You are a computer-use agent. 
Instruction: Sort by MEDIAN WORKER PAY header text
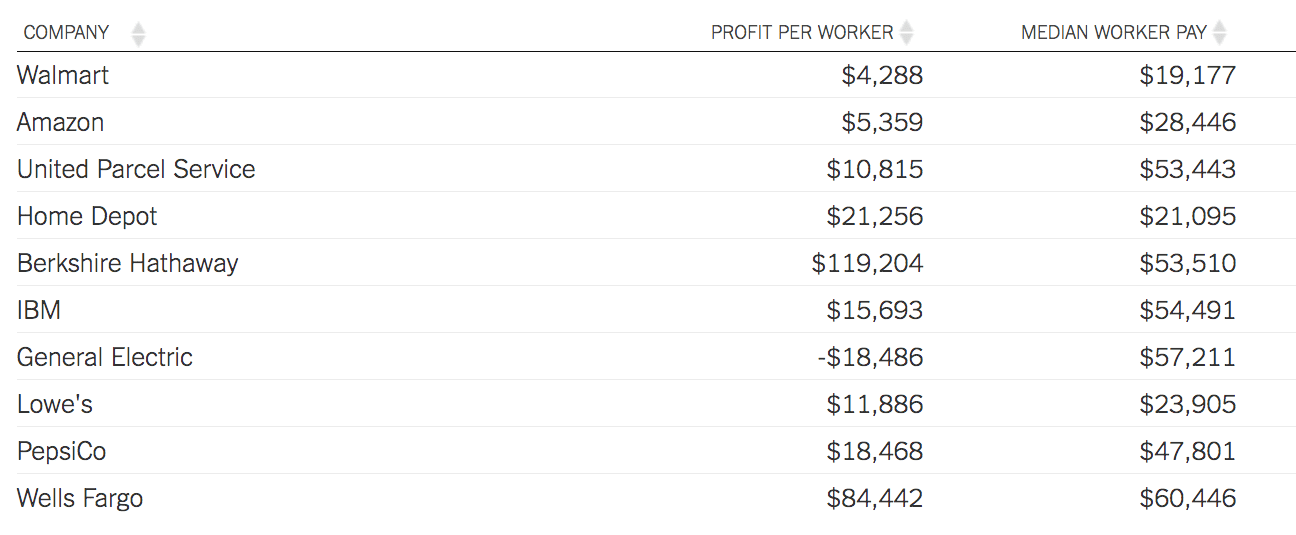pyautogui.click(x=1114, y=33)
